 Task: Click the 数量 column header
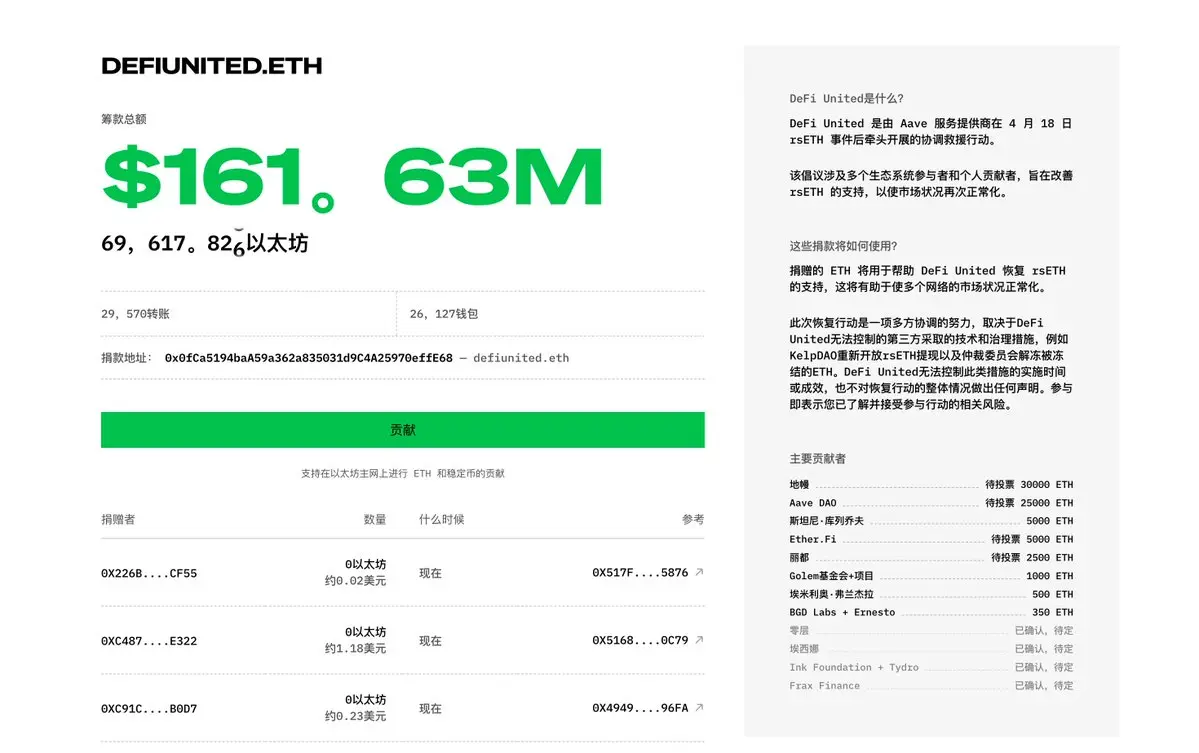375,520
